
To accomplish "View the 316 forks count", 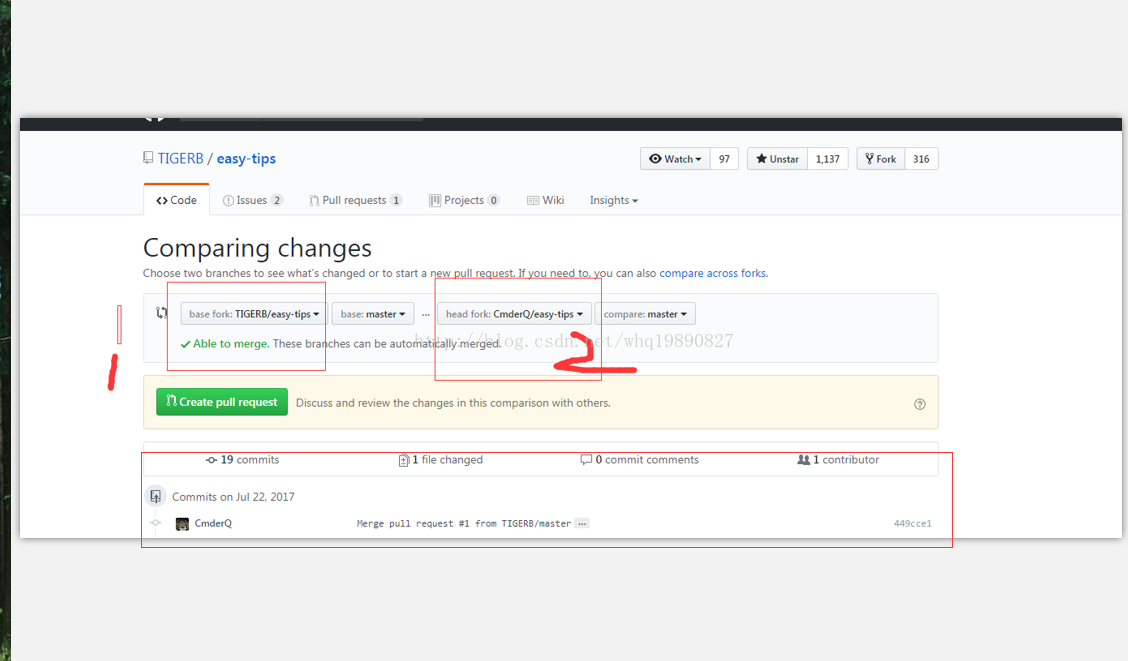I will pos(922,159).
